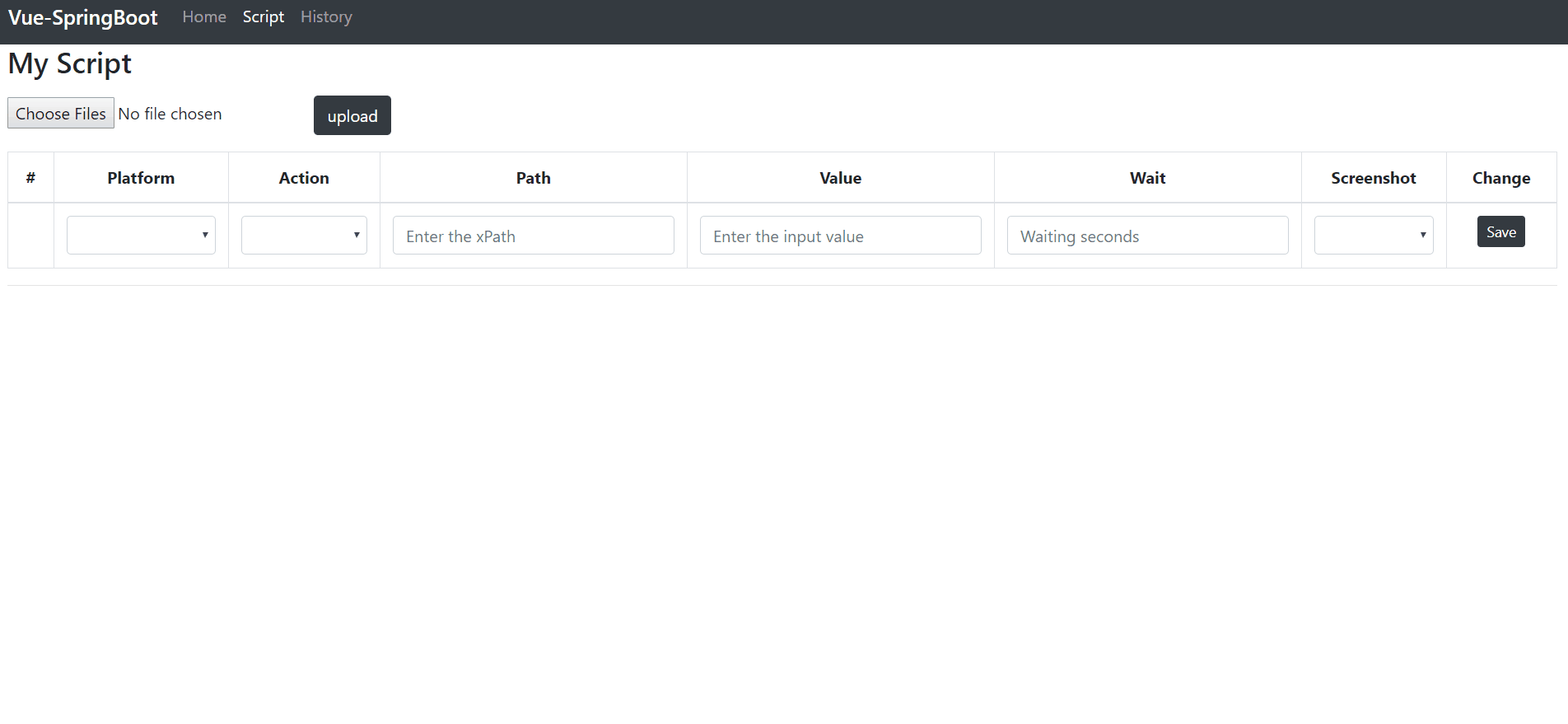Focus the Enter the input value field
The image size is (1568, 724).
tap(841, 236)
